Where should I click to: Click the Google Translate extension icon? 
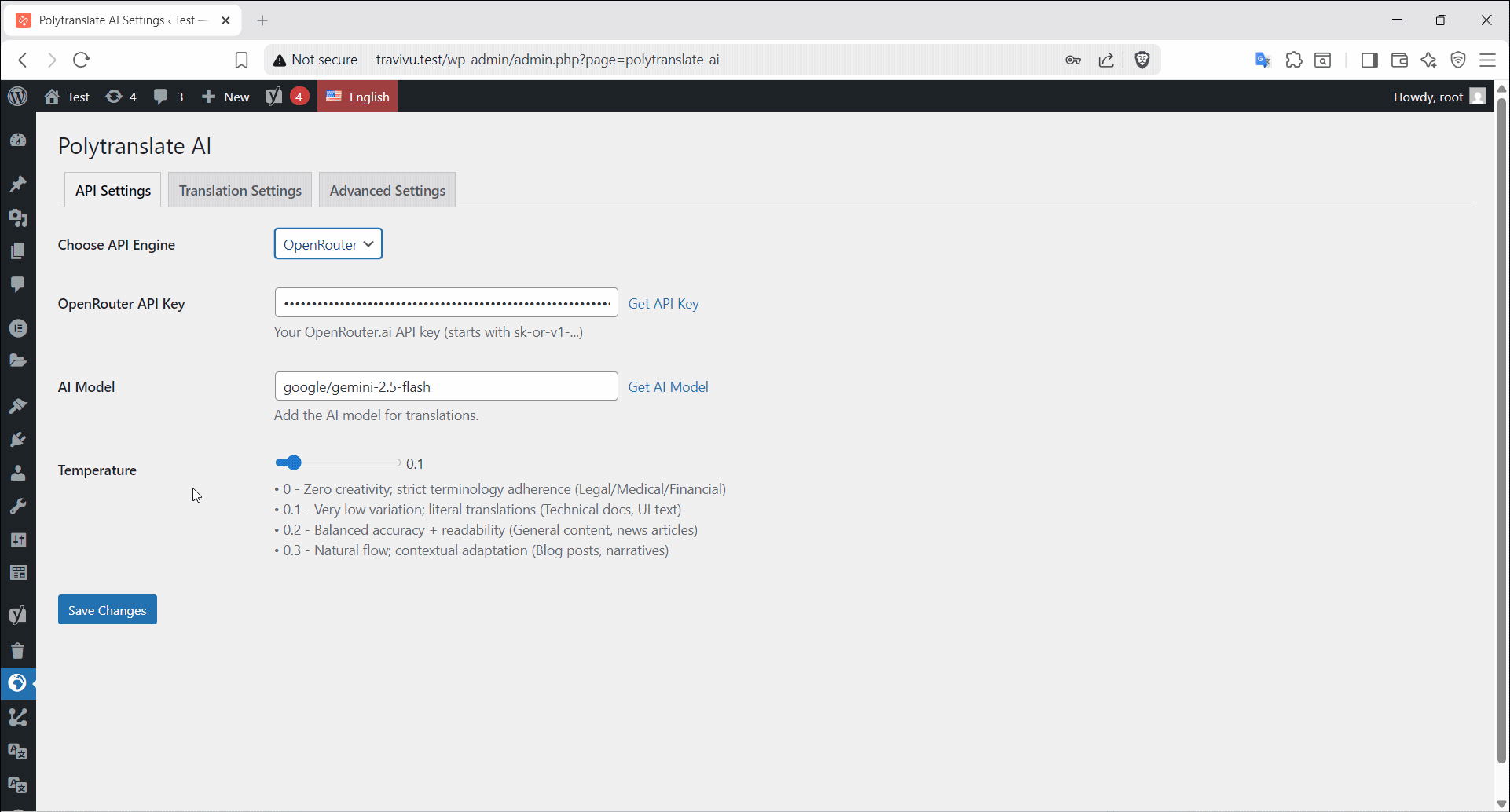(x=1263, y=60)
